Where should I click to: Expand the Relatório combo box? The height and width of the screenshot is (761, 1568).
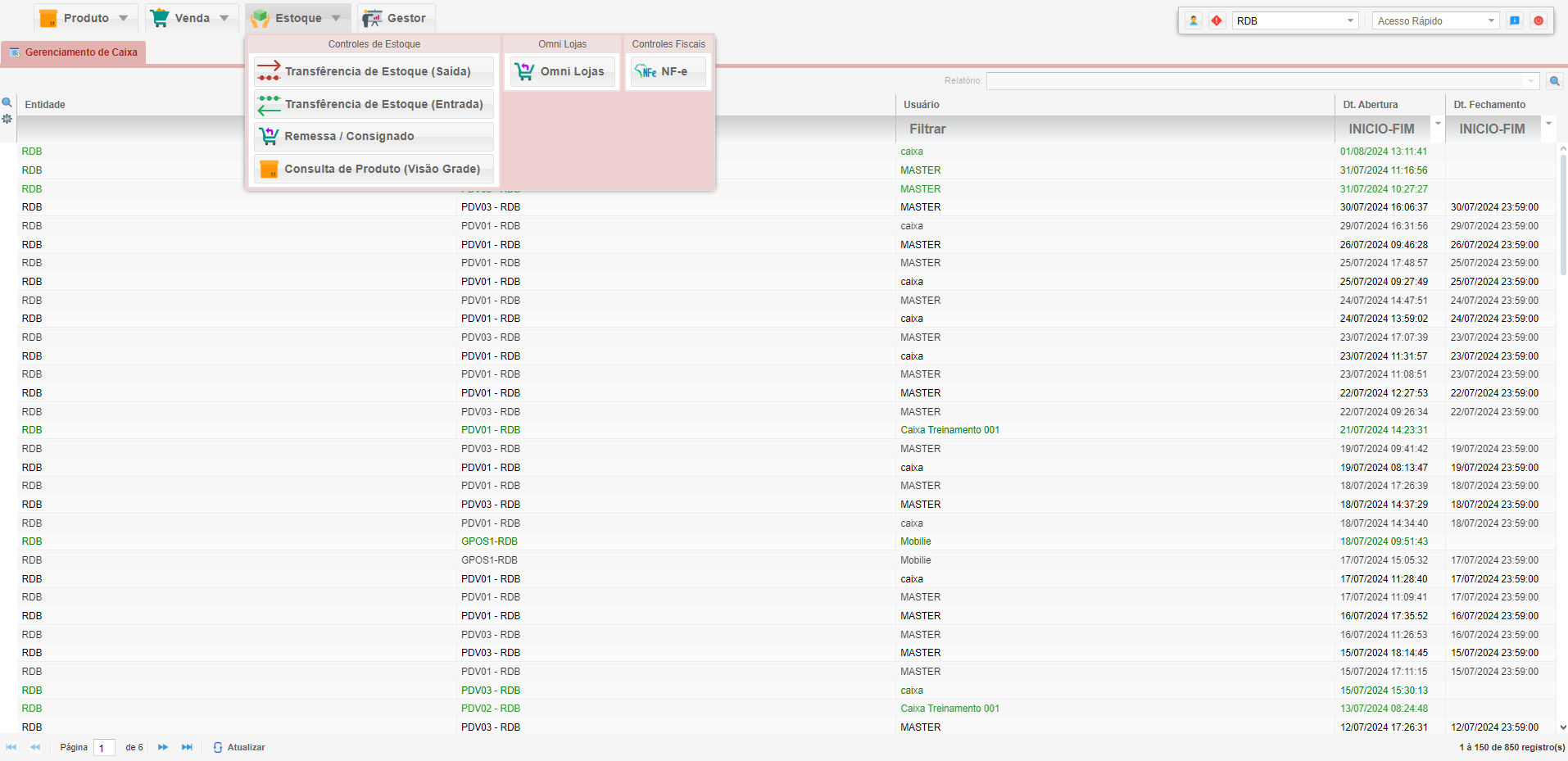1531,81
